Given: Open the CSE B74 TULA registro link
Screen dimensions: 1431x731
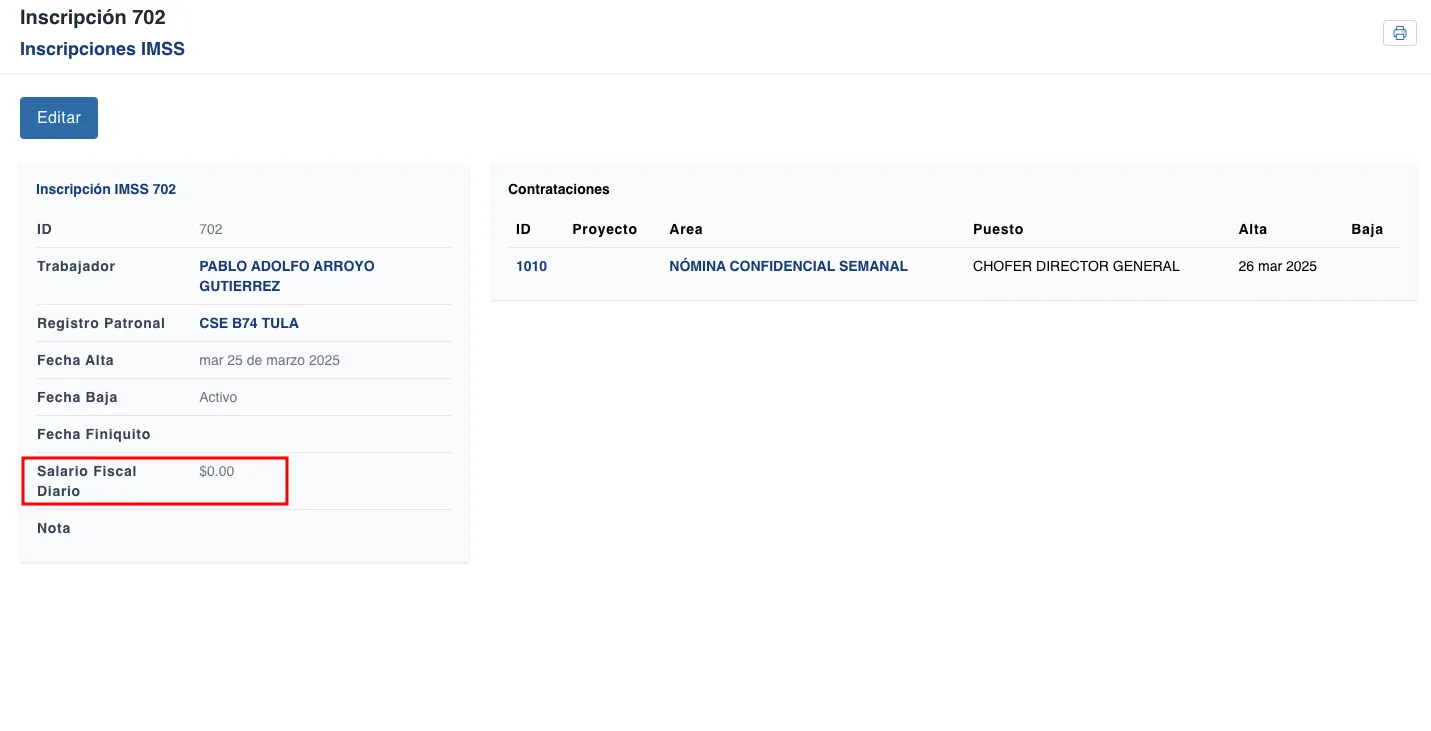Looking at the screenshot, I should [248, 323].
